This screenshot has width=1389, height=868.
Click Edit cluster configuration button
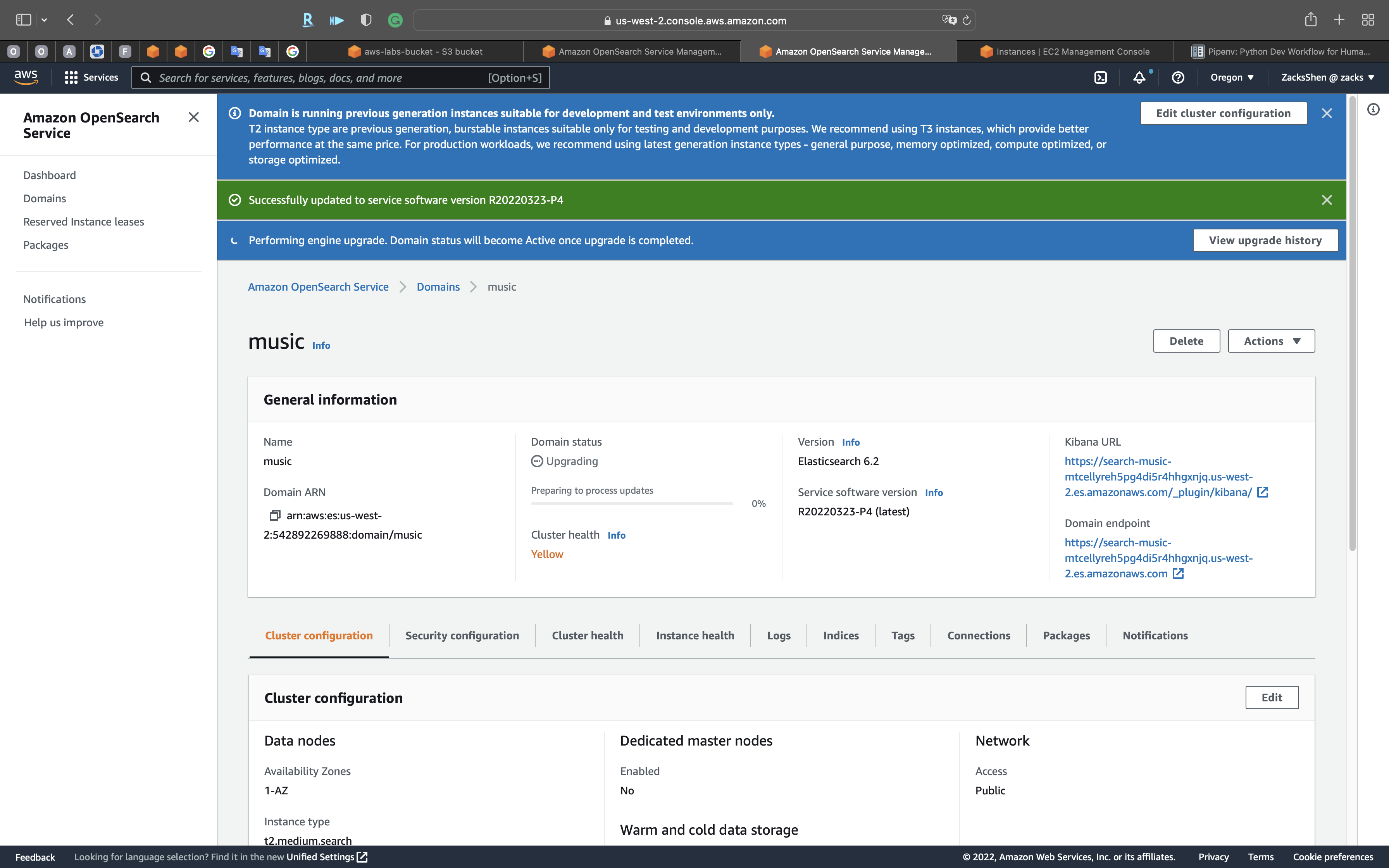1223,113
